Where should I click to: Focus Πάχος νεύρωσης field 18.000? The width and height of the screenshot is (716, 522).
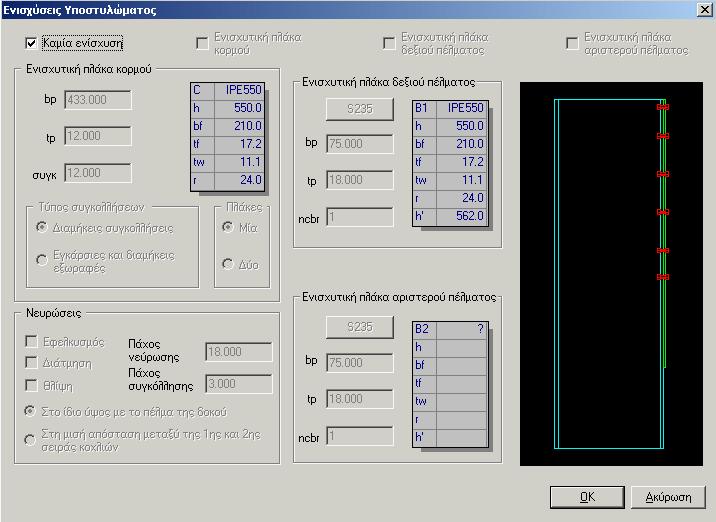[x=239, y=352]
